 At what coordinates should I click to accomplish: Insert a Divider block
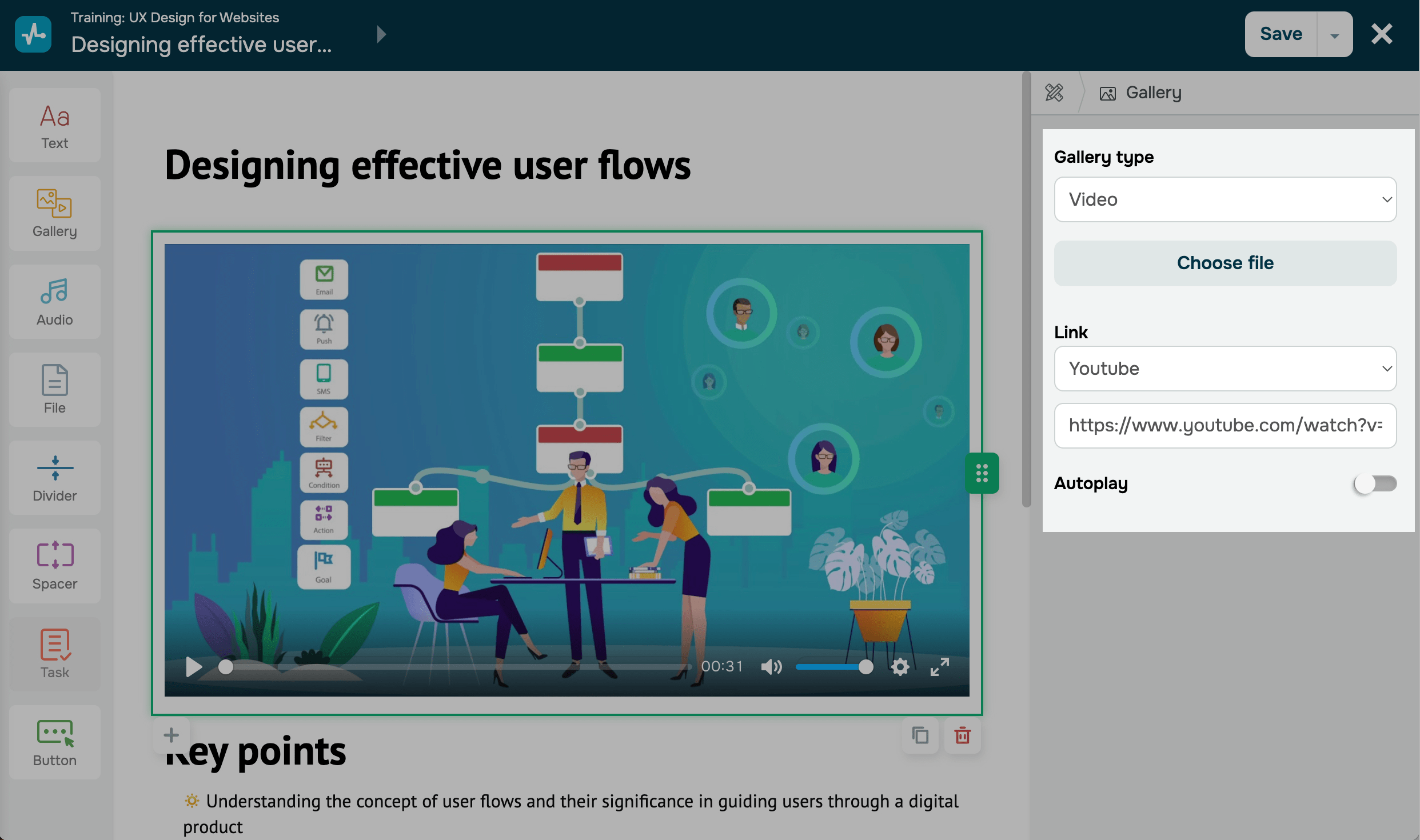pos(55,478)
